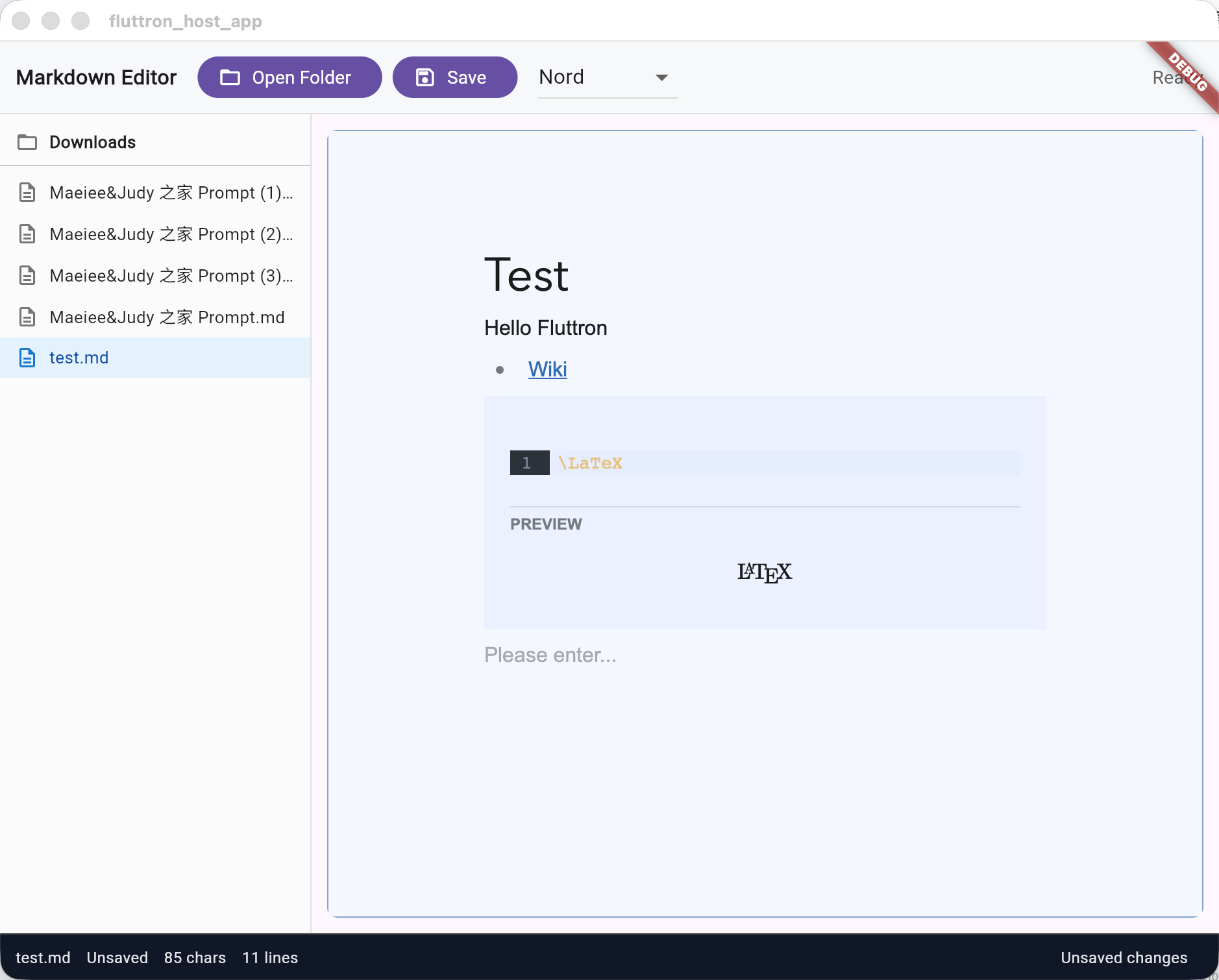Click file icon for Maeiee&Judy Prompt.md
Screen dimensions: 1219x980
coord(27,317)
